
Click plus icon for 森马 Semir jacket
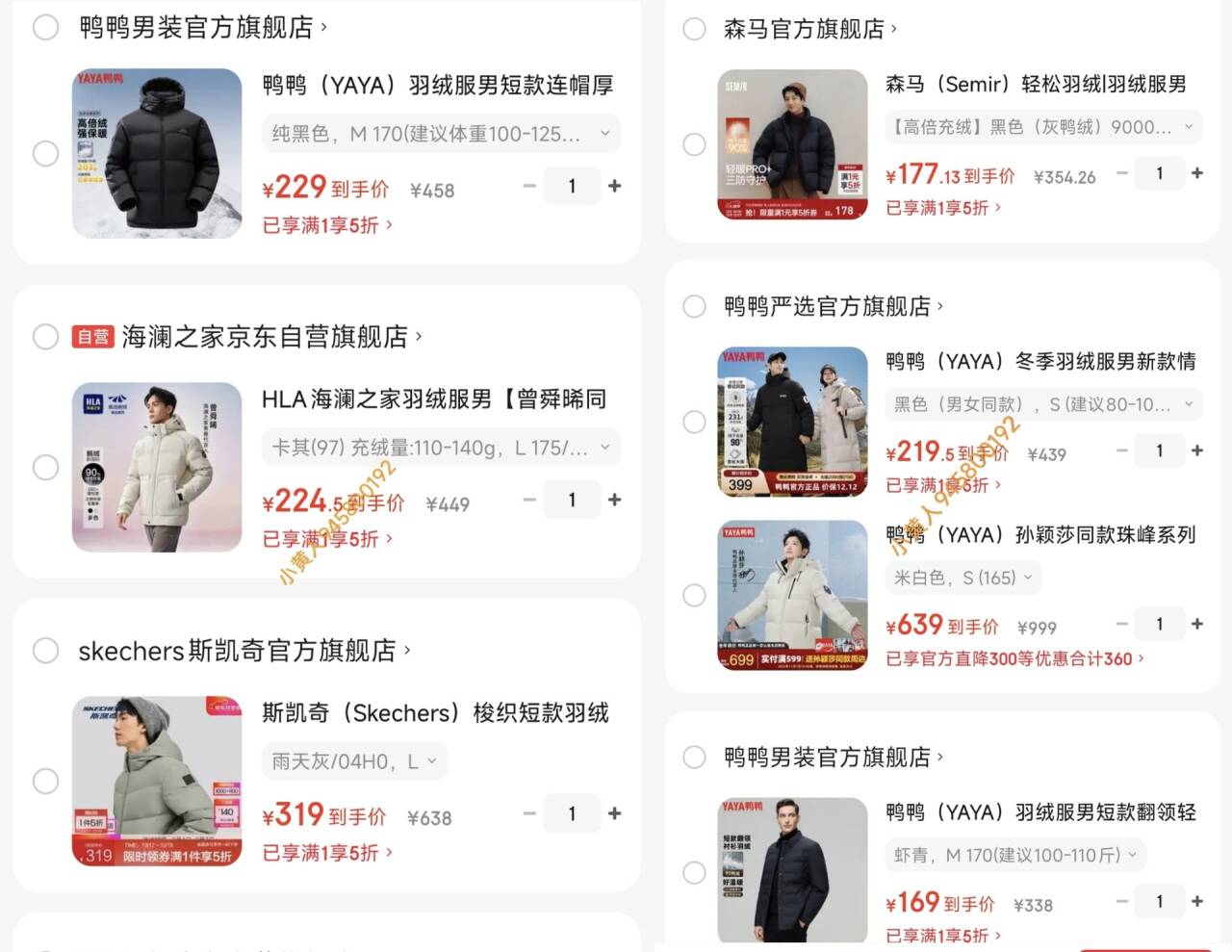(x=1197, y=173)
